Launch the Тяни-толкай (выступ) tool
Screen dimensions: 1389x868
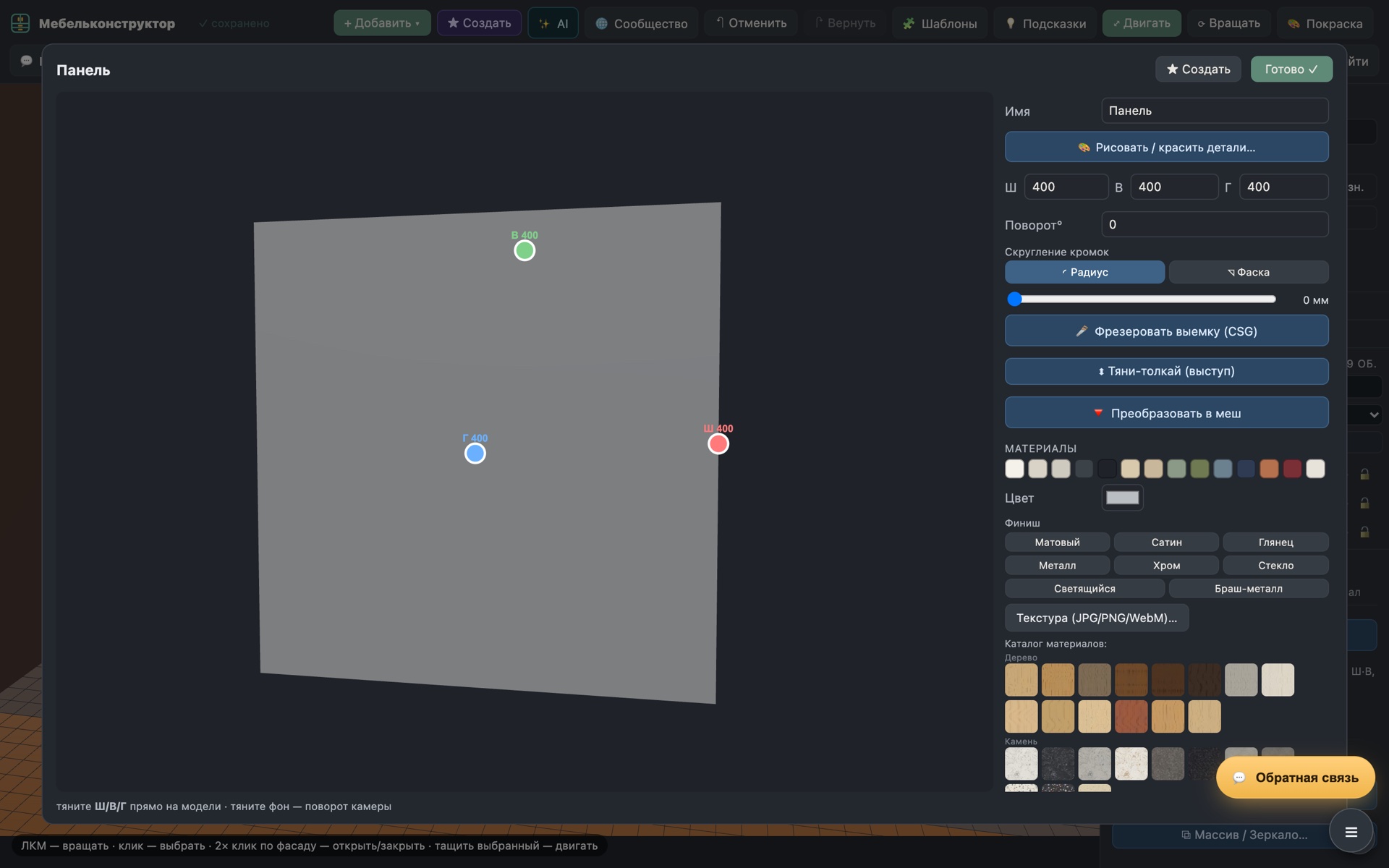coord(1166,371)
